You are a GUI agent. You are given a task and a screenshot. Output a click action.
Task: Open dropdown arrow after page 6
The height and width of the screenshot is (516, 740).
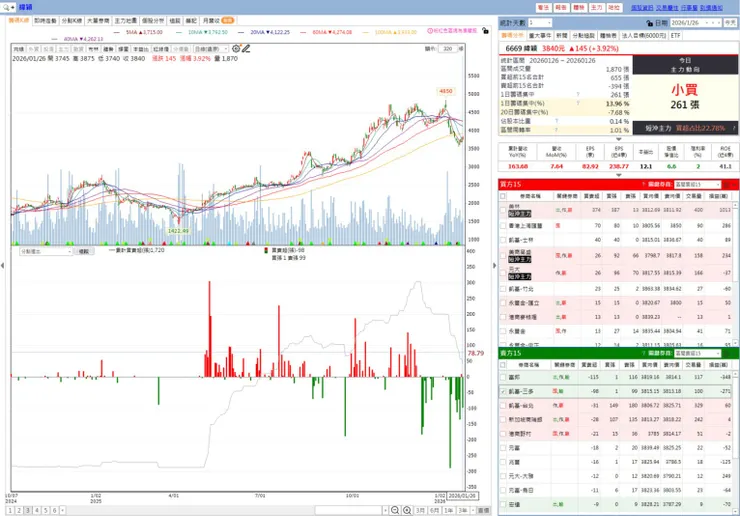coord(63,510)
